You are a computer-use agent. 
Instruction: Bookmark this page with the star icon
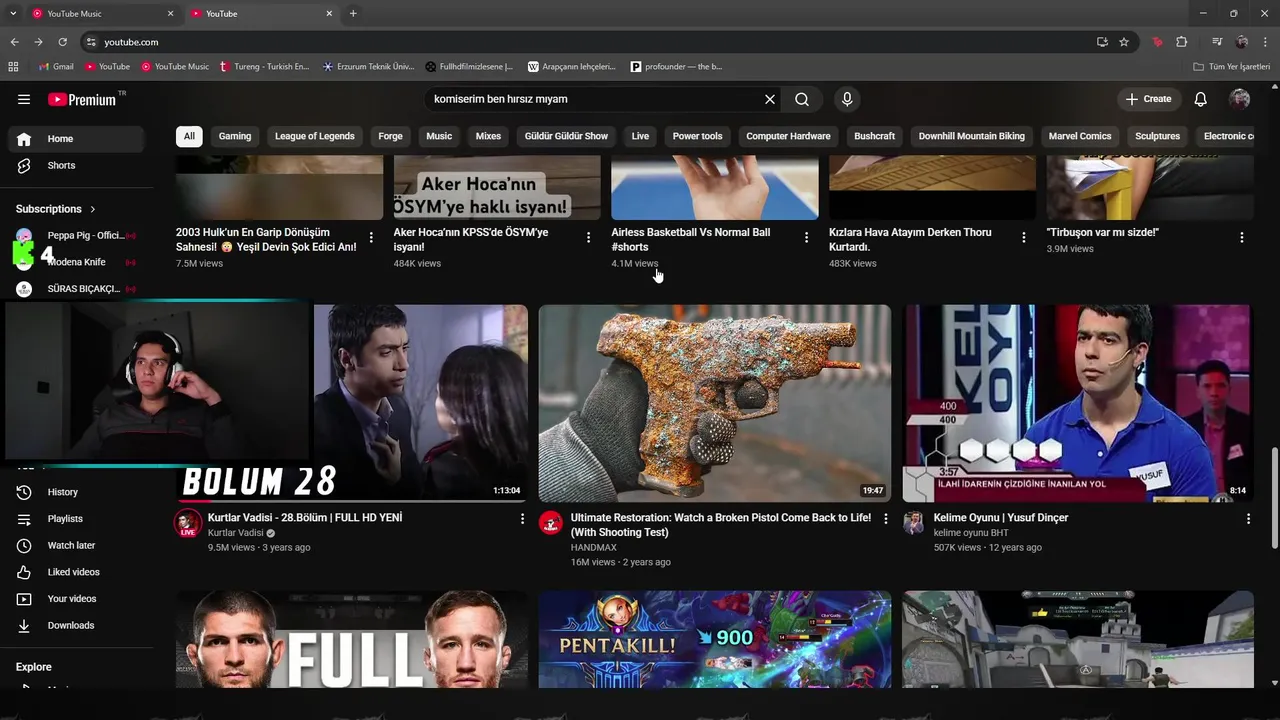pos(1124,42)
